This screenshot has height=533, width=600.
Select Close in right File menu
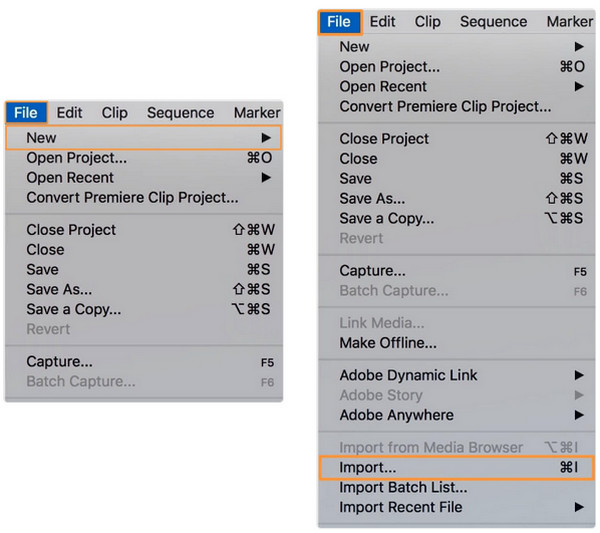457,158
